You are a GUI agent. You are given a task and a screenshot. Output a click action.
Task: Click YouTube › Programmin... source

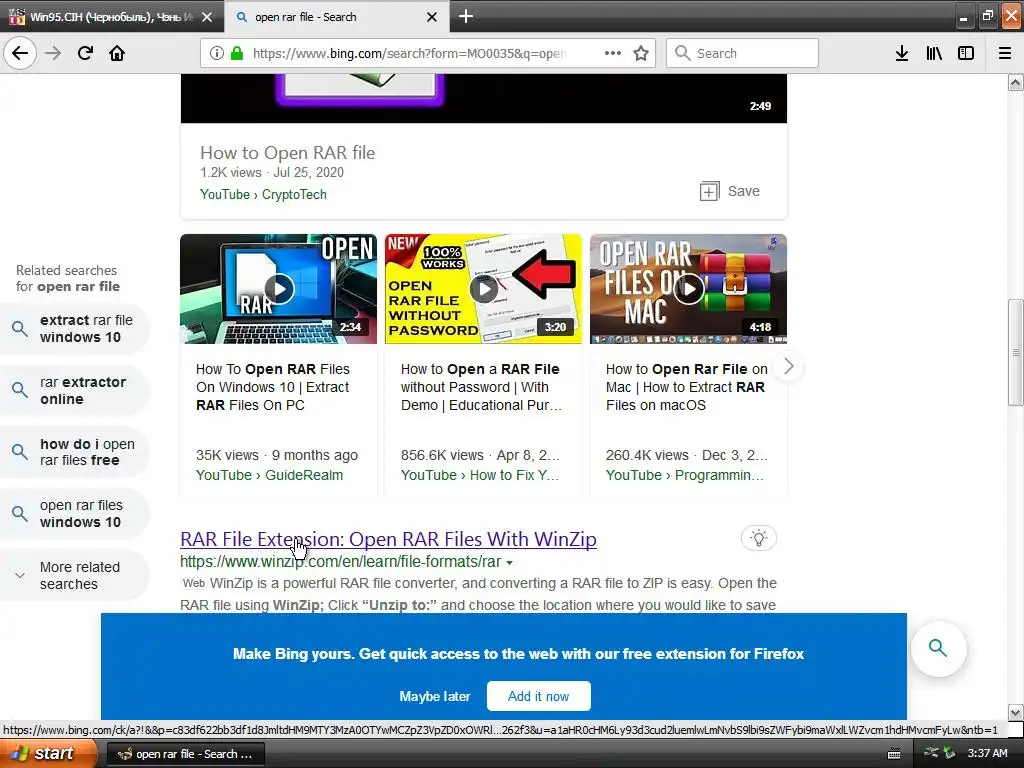point(684,475)
